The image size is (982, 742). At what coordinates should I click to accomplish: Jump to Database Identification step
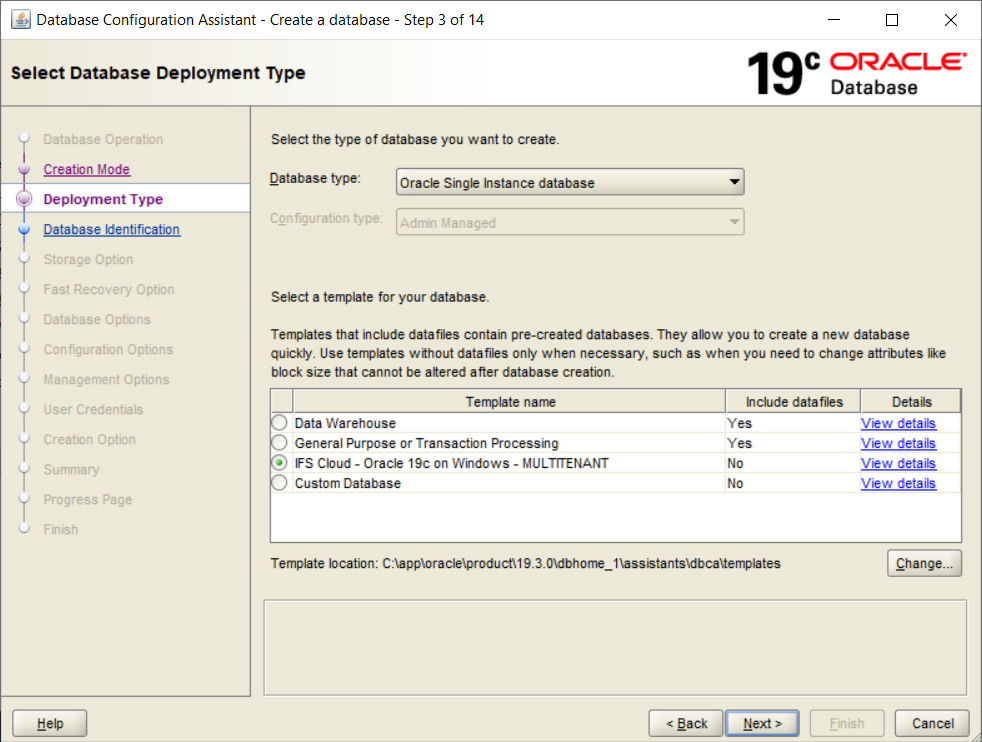112,230
